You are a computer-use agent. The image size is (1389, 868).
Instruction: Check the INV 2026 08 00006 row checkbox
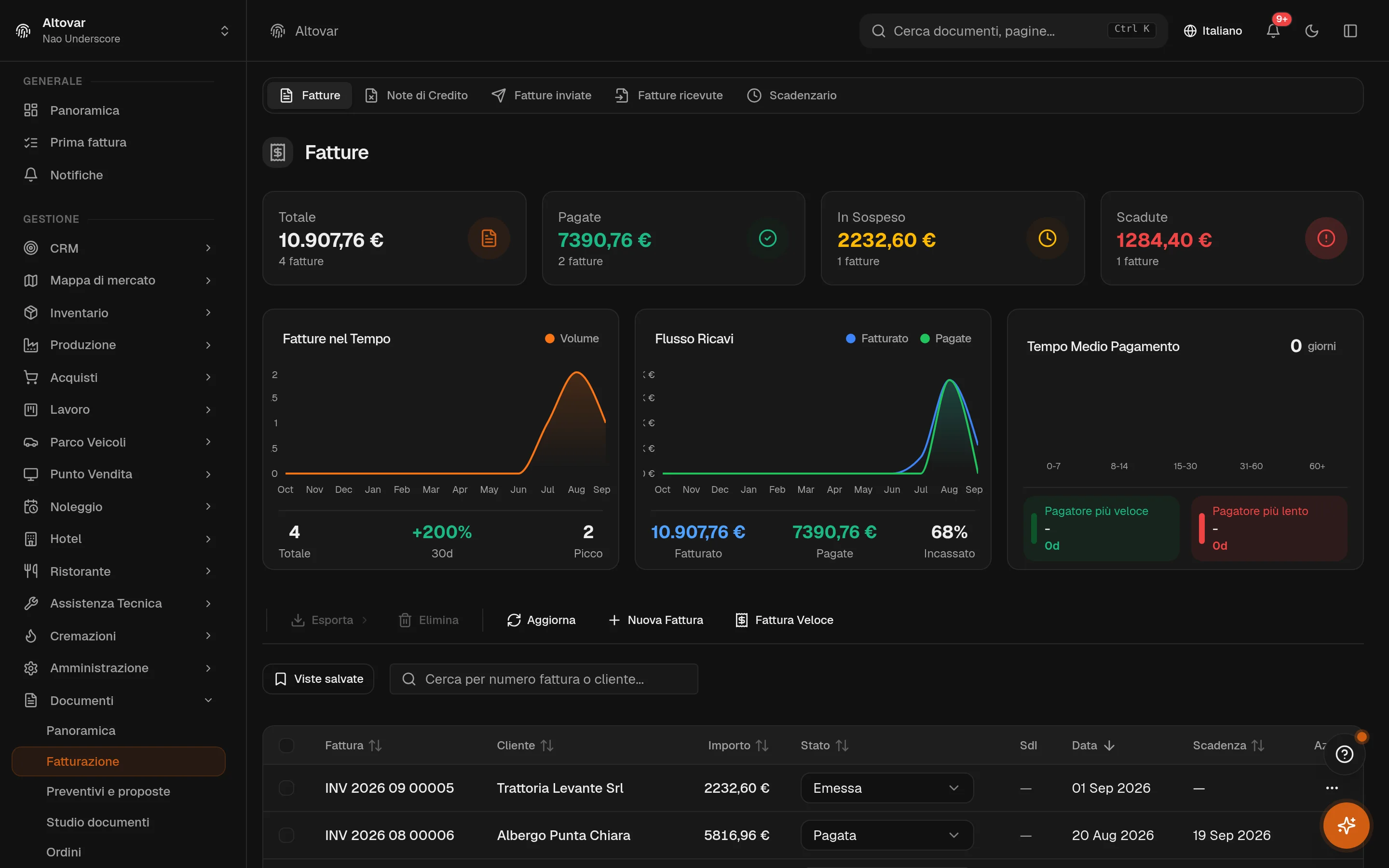286,835
